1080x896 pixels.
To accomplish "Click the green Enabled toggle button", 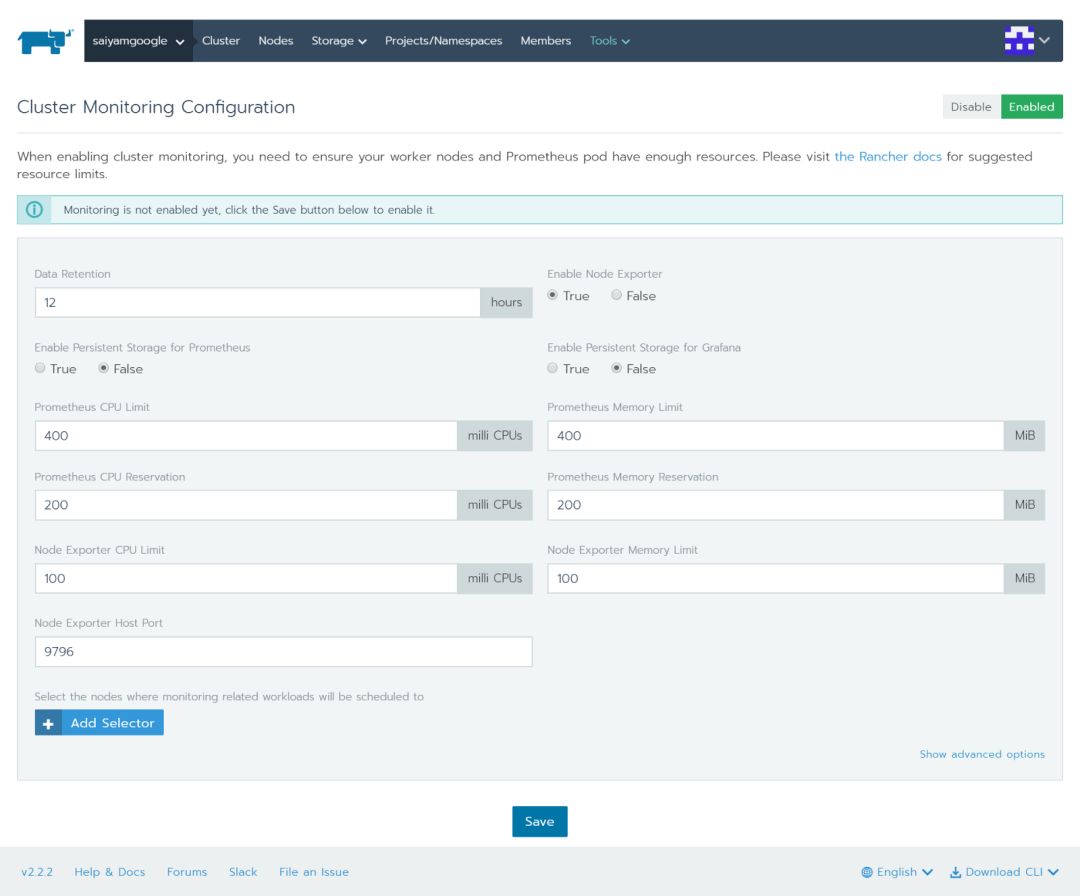I will (1031, 107).
